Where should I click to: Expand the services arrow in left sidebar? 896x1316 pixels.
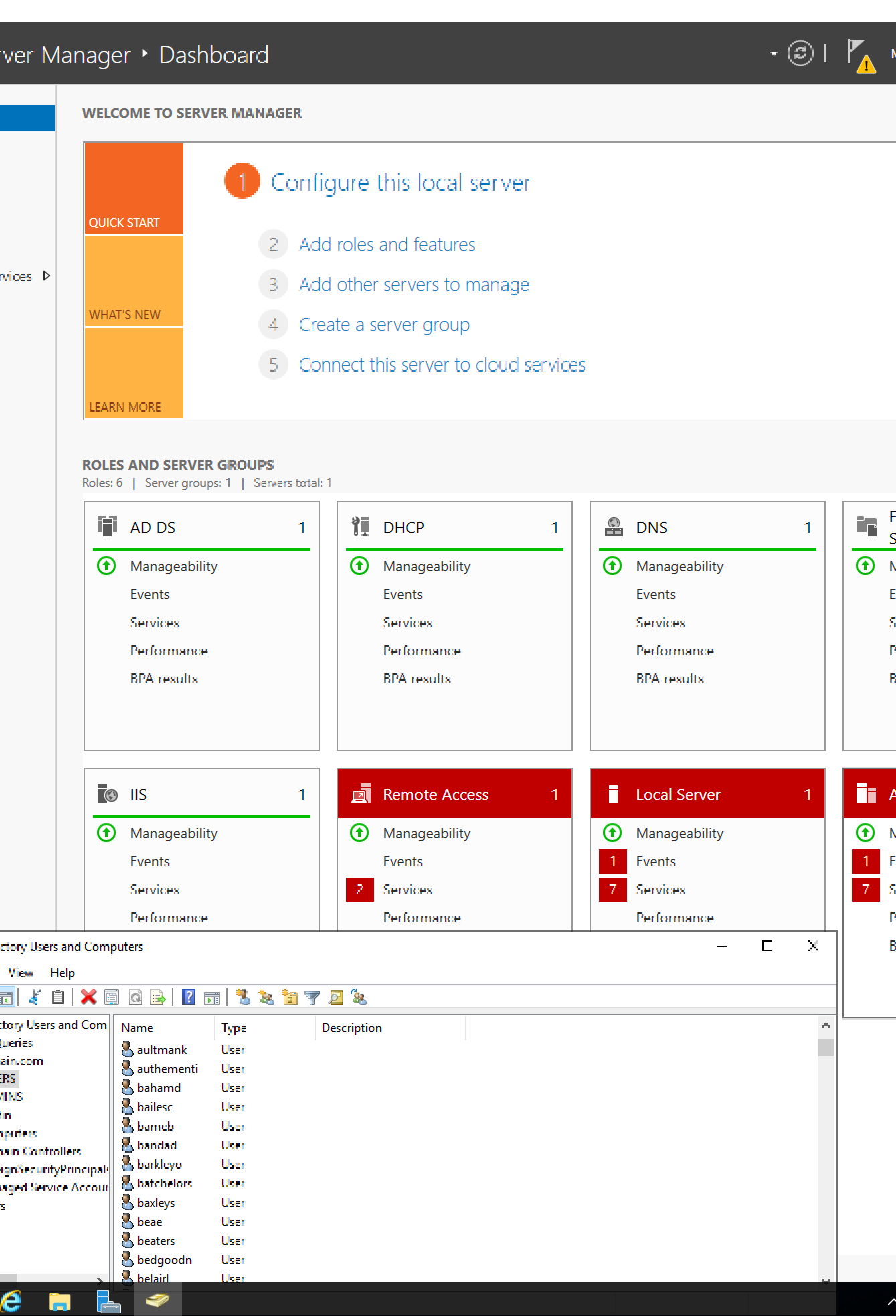coord(46,276)
